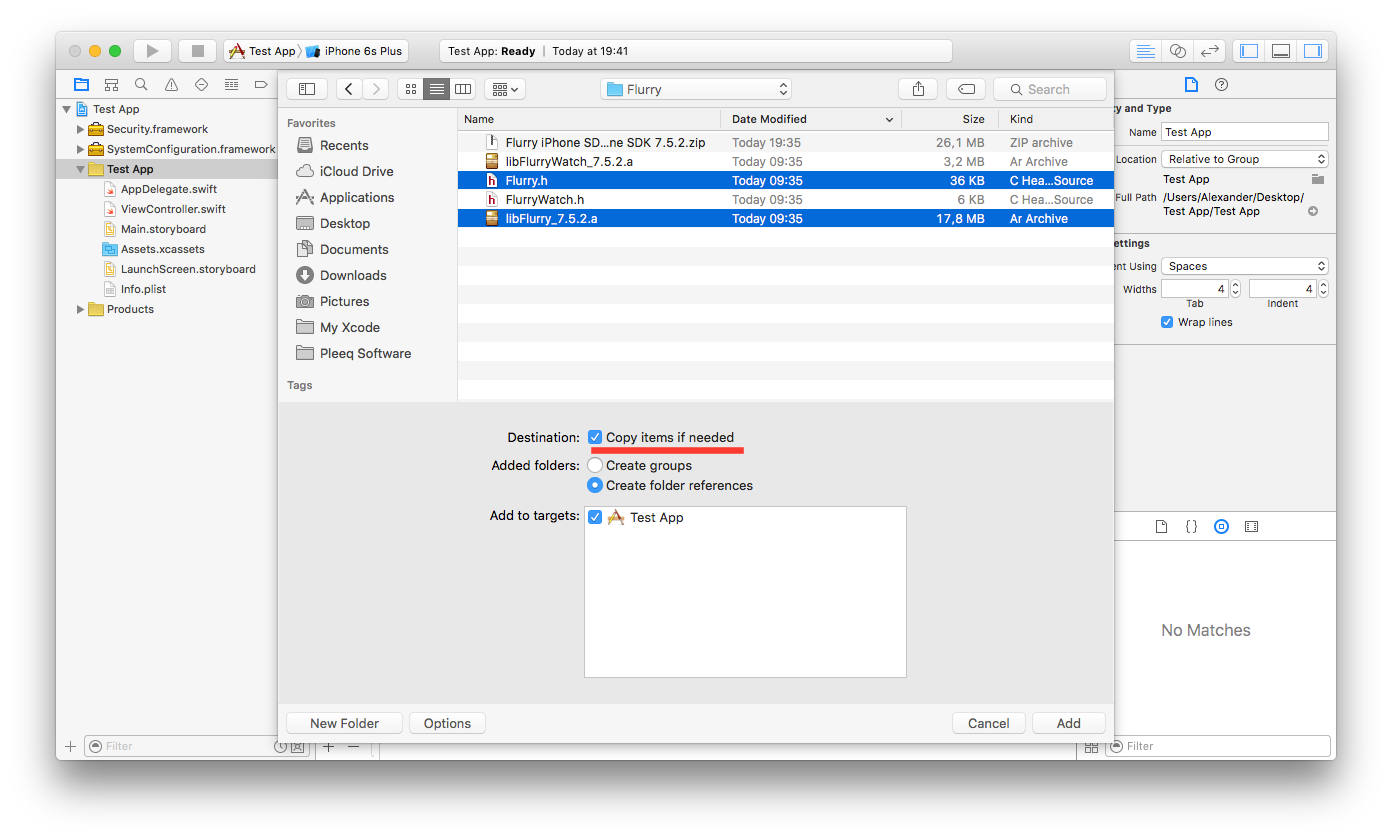This screenshot has width=1392, height=840.
Task: Show the Quick Help inspector tab
Action: (x=1221, y=85)
